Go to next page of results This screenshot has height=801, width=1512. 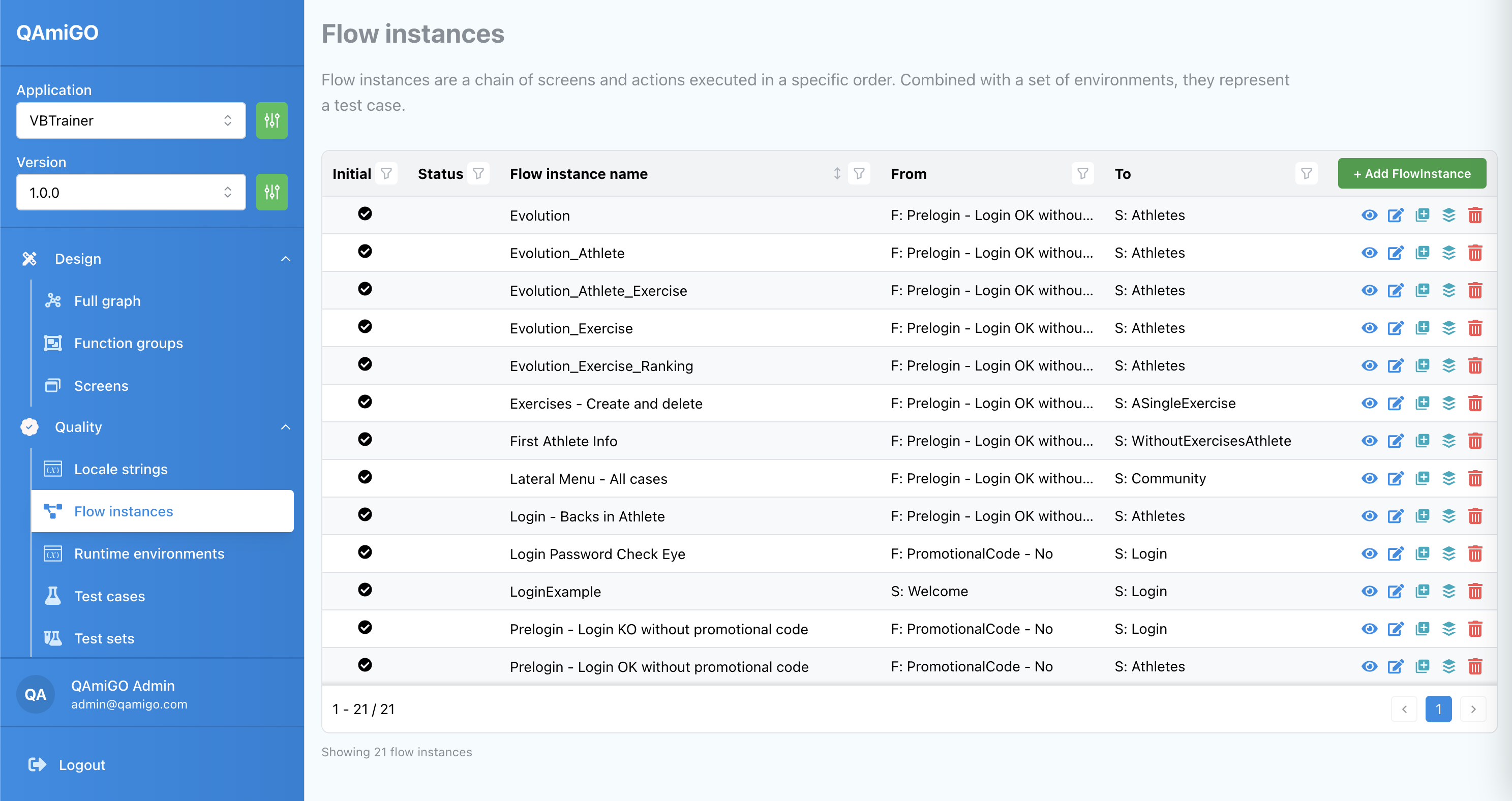click(1473, 709)
